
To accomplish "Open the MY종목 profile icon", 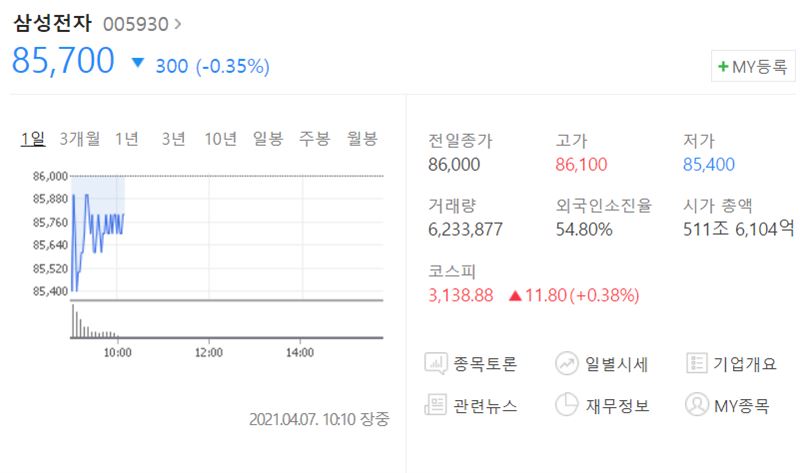I will (x=696, y=405).
